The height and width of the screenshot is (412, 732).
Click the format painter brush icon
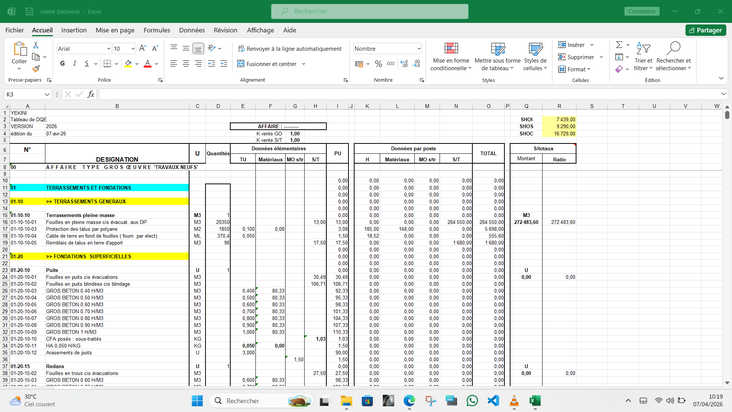point(37,70)
